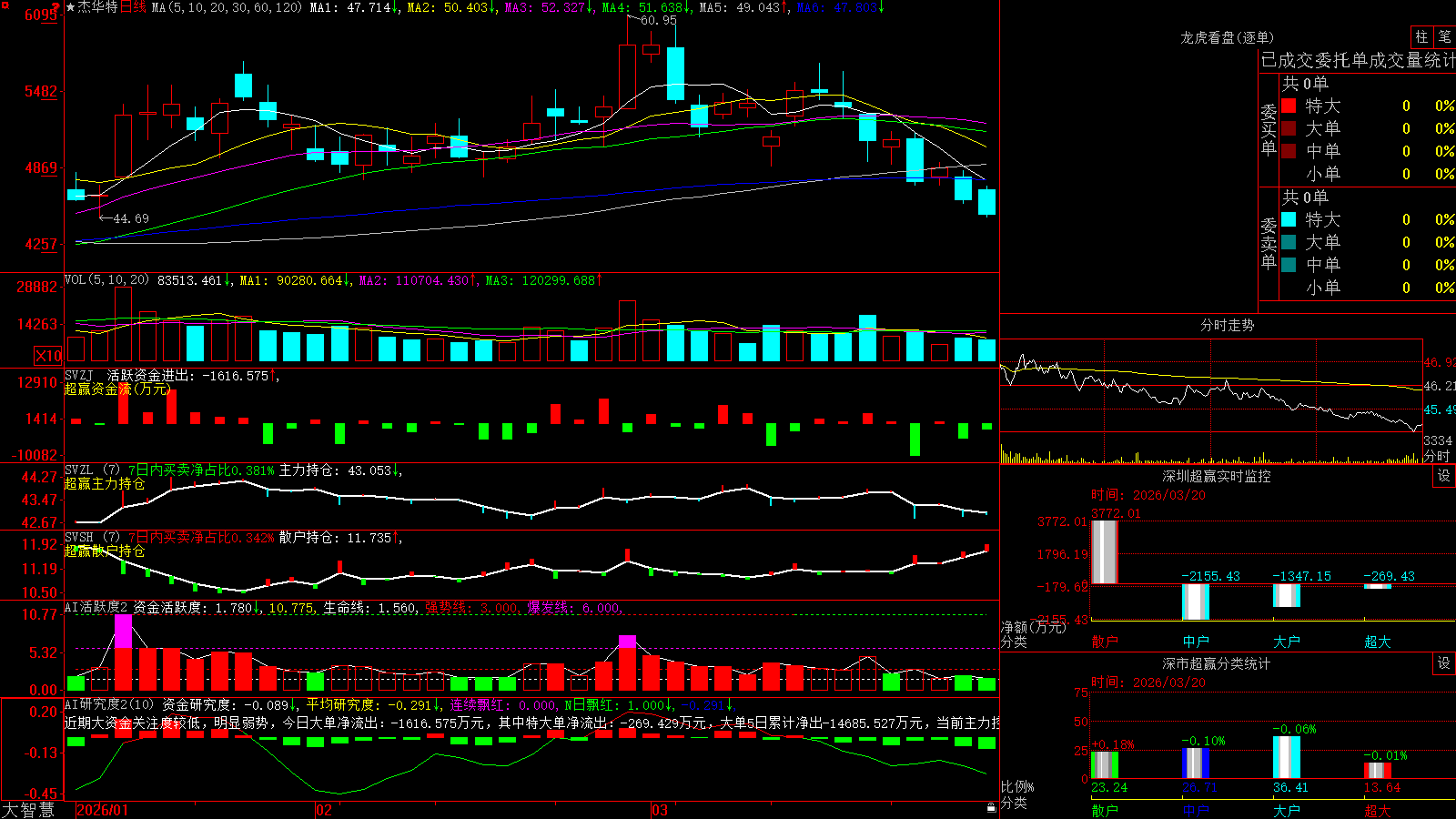Screen dimensions: 1456x819
Task: Click the 活跃资金进出: -1616.575 value
Action: [x=187, y=375]
